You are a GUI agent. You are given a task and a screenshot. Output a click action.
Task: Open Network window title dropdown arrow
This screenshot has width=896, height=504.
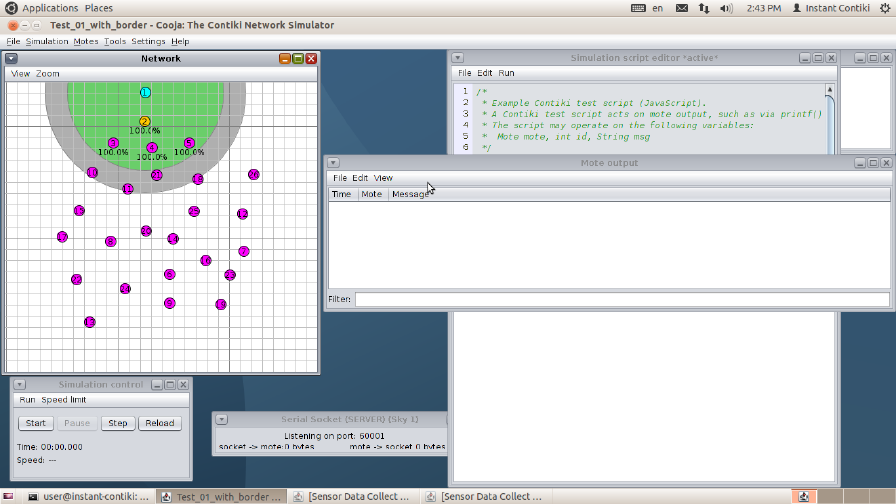click(12, 59)
